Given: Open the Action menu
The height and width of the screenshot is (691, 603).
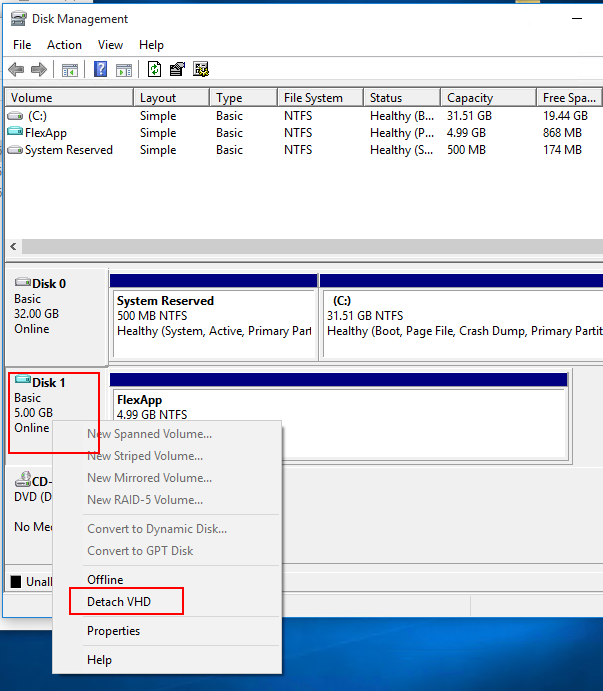Looking at the screenshot, I should point(64,45).
